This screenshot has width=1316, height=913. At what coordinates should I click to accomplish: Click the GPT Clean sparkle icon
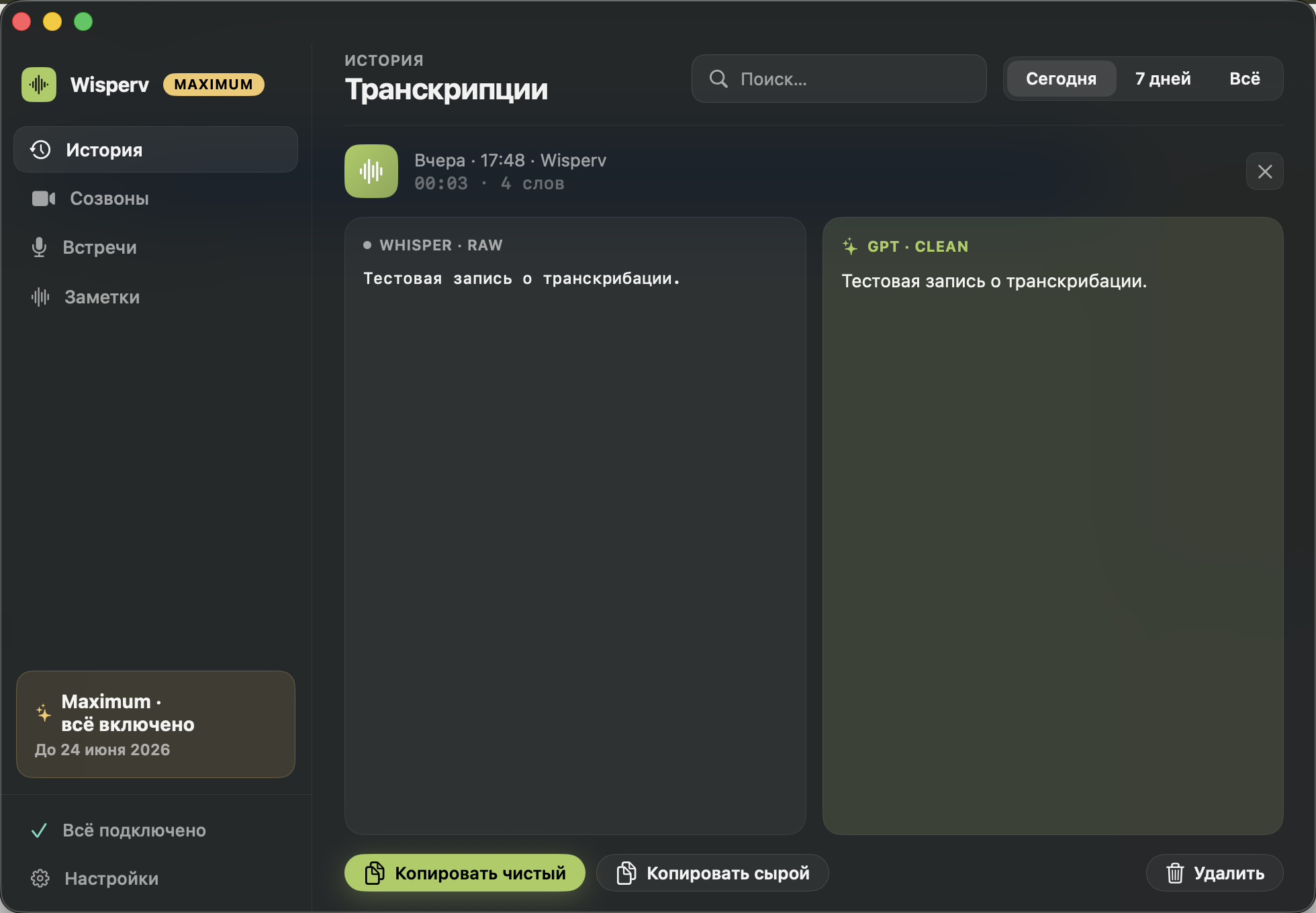(x=850, y=246)
